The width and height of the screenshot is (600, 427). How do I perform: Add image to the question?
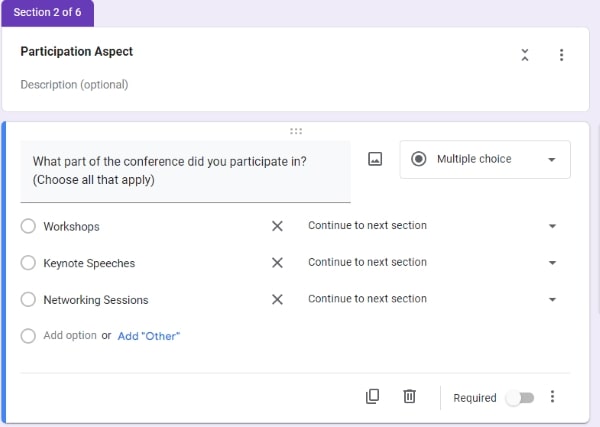(375, 159)
